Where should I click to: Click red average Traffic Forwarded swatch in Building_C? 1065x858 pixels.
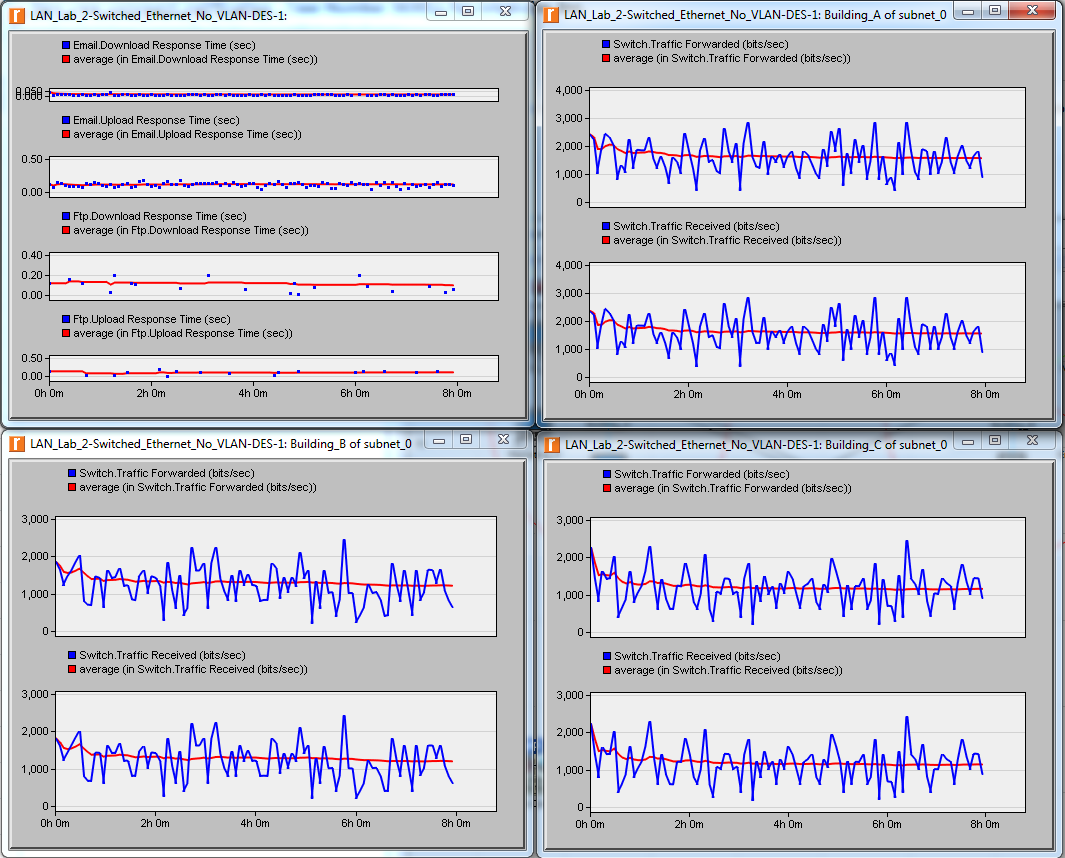[x=607, y=488]
